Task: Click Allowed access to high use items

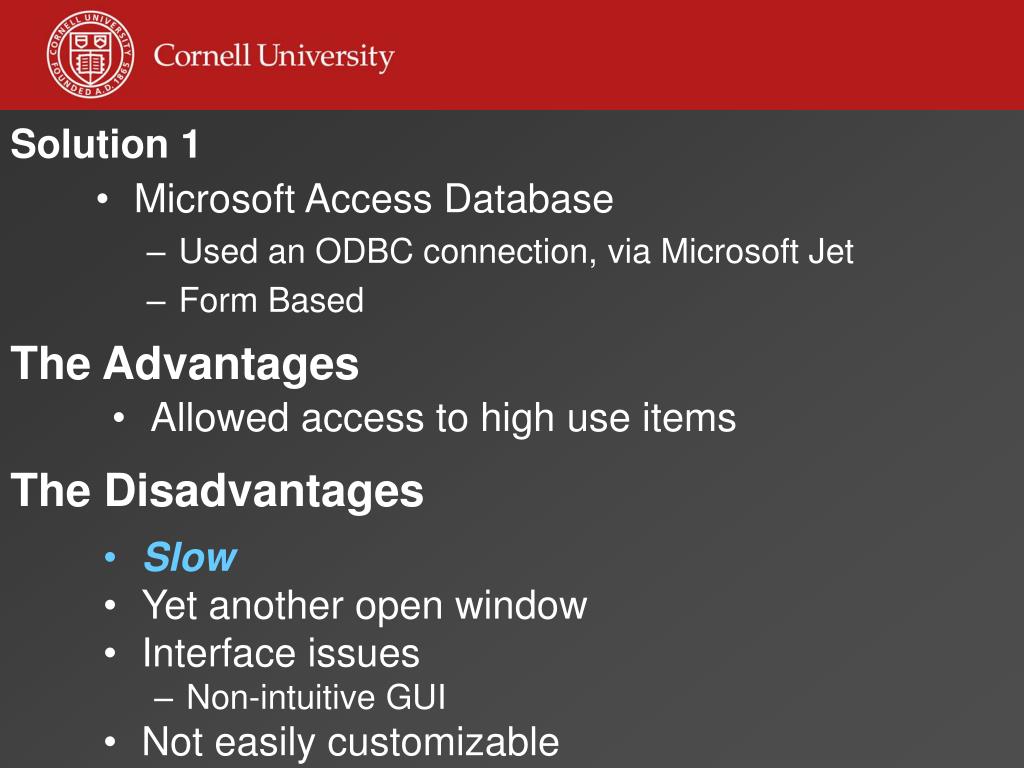Action: point(443,417)
